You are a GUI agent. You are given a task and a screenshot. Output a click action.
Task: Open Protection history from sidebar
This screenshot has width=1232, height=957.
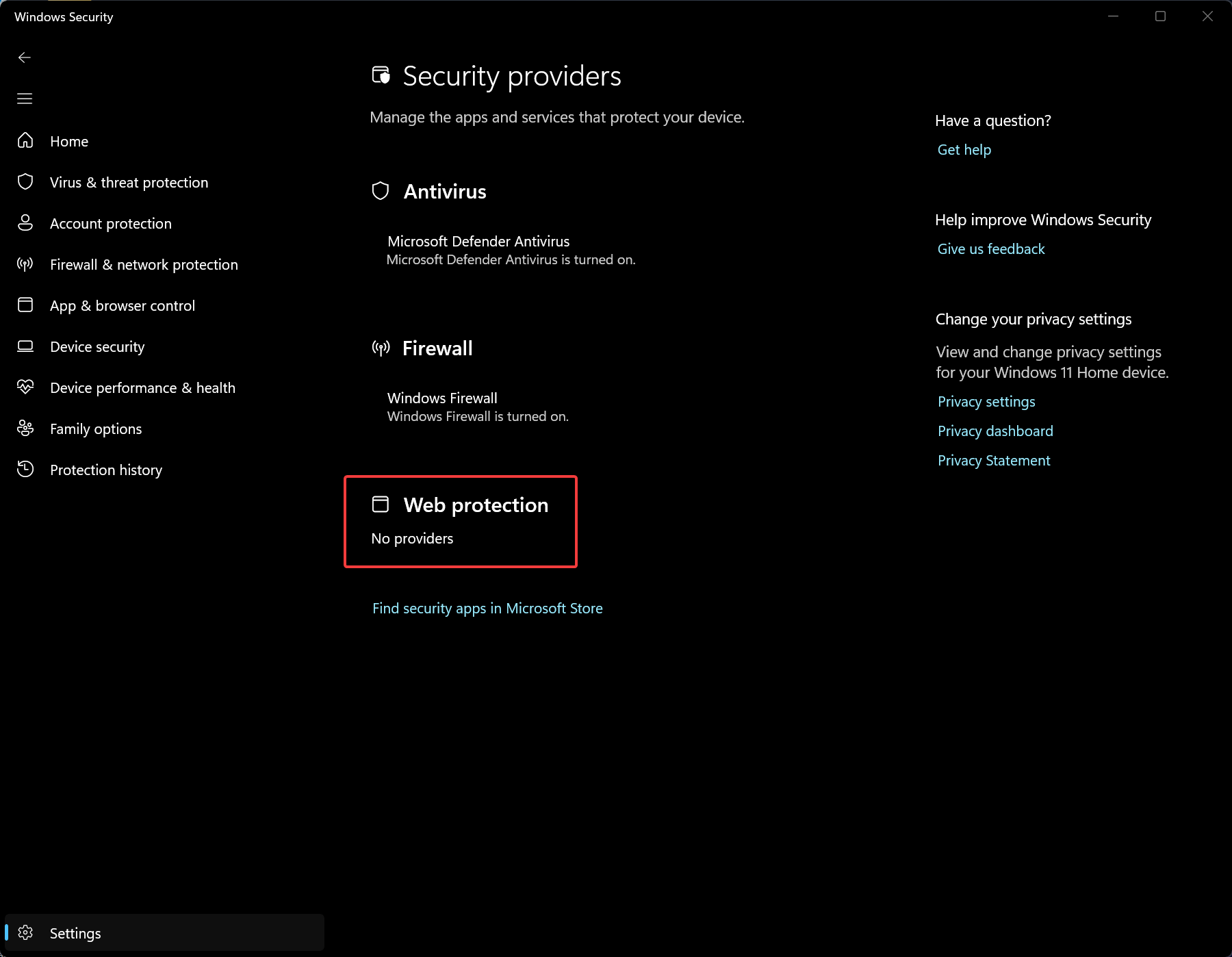click(x=106, y=470)
